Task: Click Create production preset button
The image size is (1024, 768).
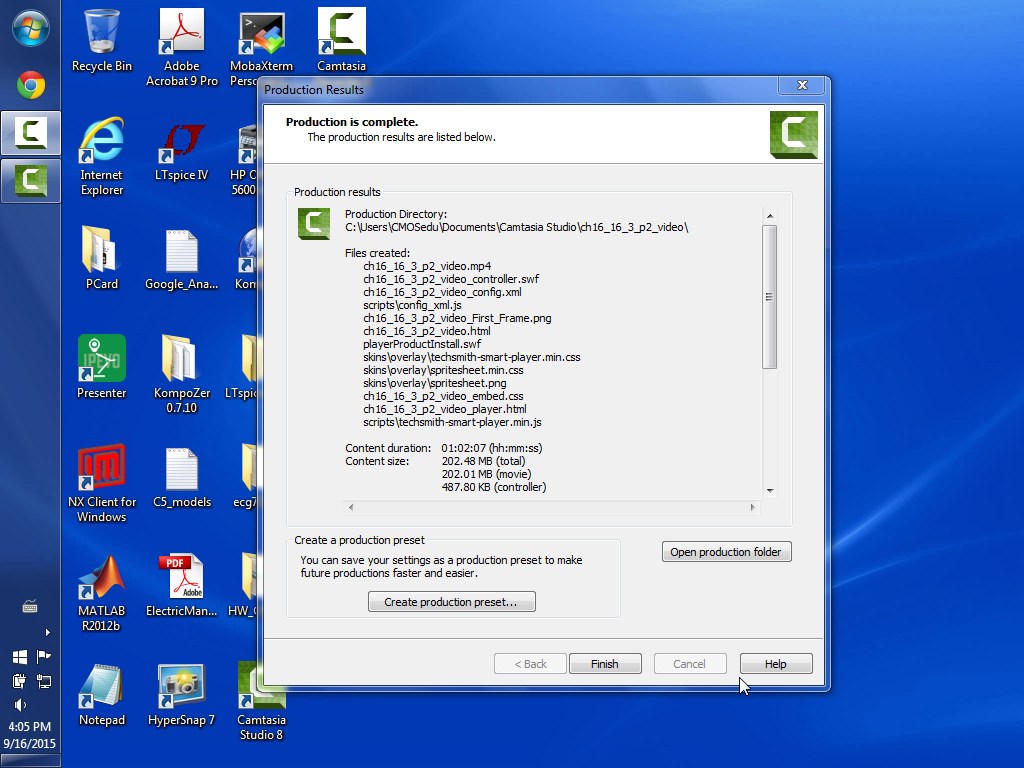Action: pyautogui.click(x=451, y=602)
